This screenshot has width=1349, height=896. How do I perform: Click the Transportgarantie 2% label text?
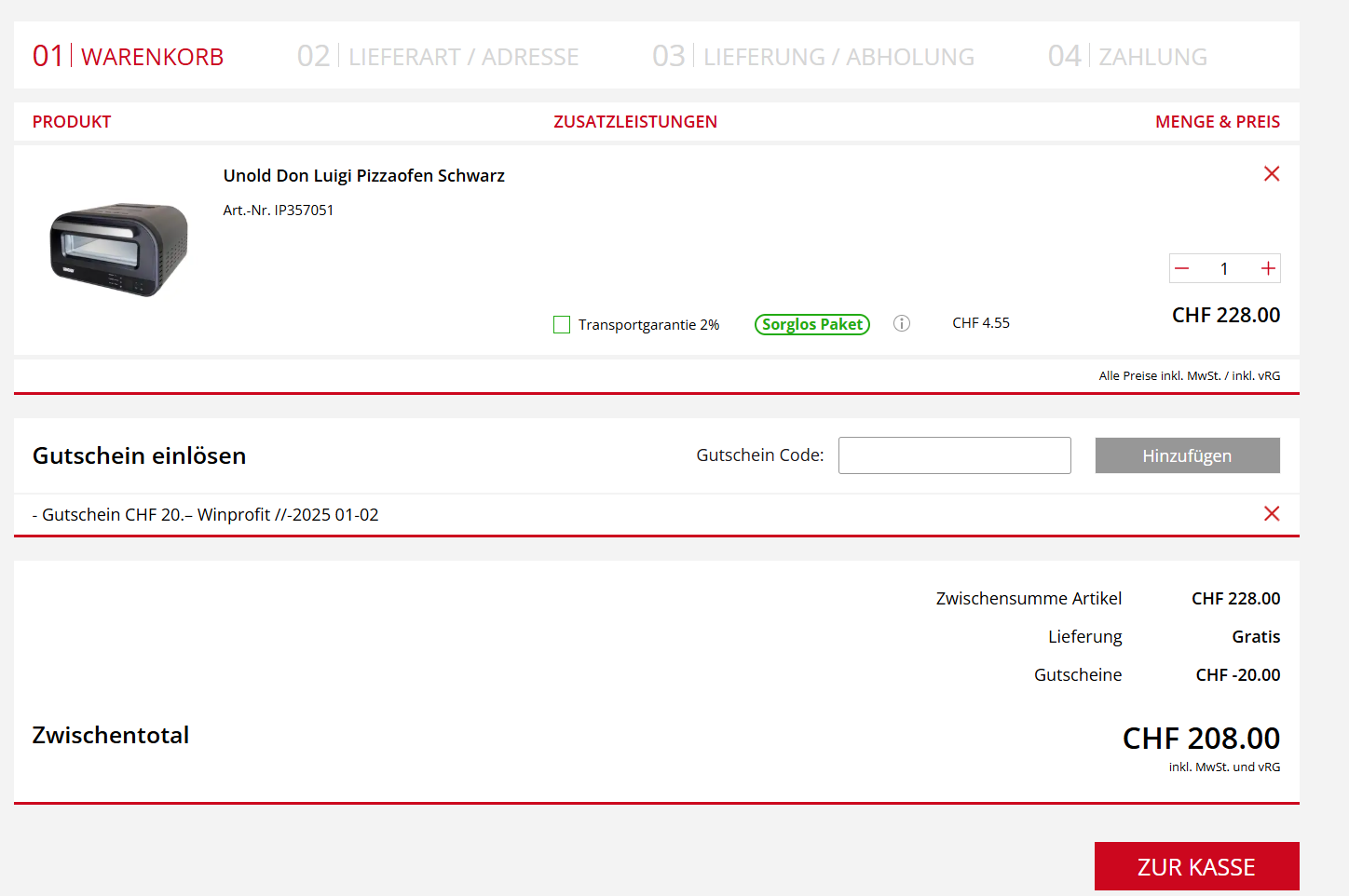click(648, 325)
